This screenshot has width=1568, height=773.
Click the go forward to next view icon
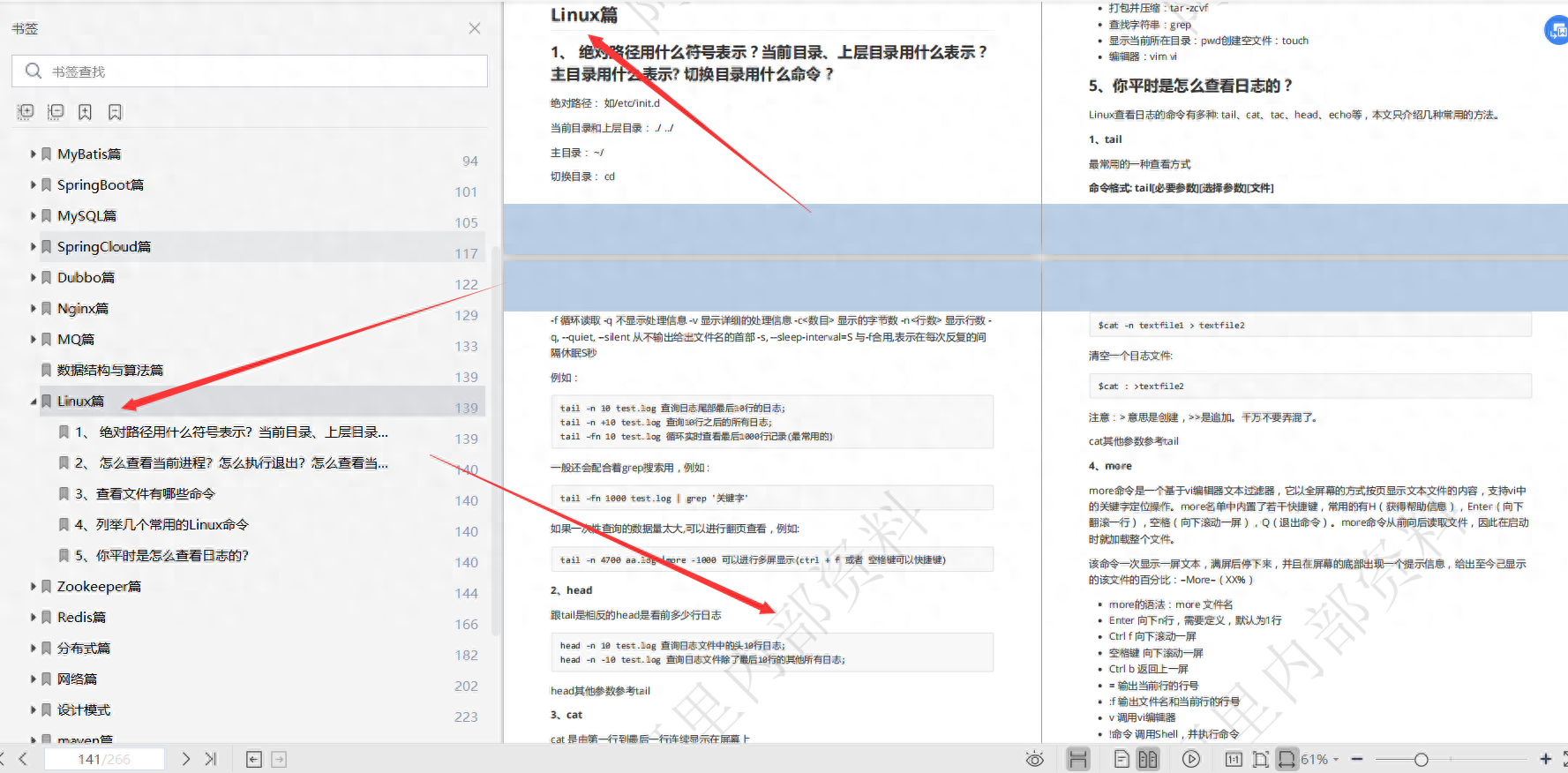pyautogui.click(x=279, y=759)
